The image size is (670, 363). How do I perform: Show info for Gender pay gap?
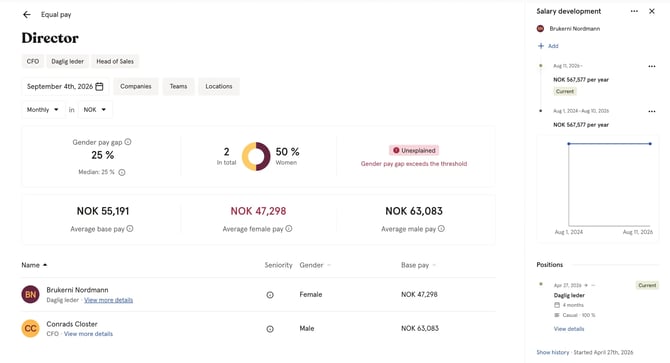(x=128, y=142)
